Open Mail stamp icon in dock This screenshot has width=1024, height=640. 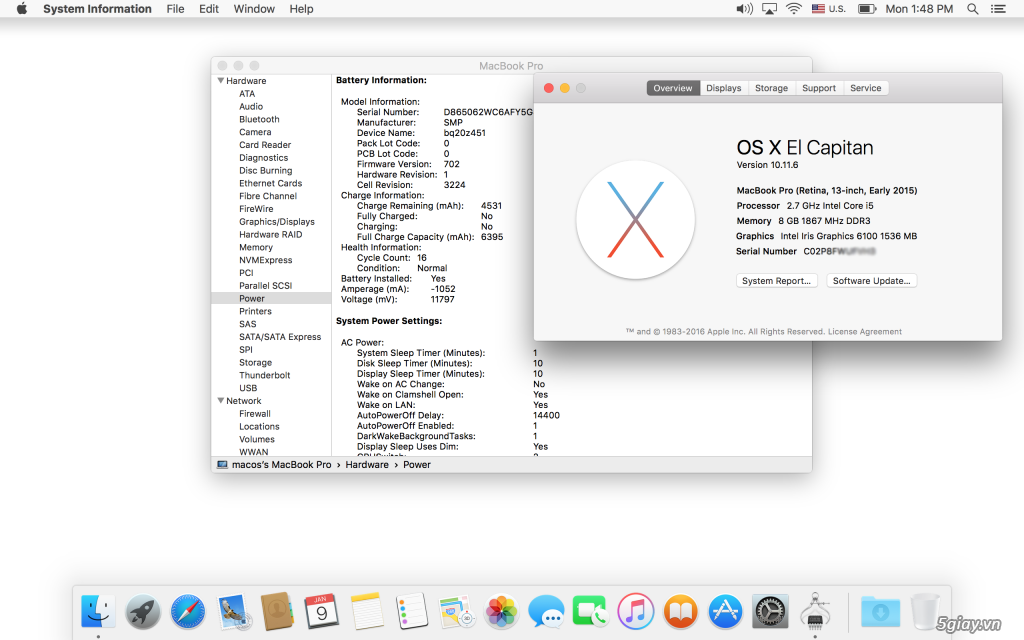232,612
